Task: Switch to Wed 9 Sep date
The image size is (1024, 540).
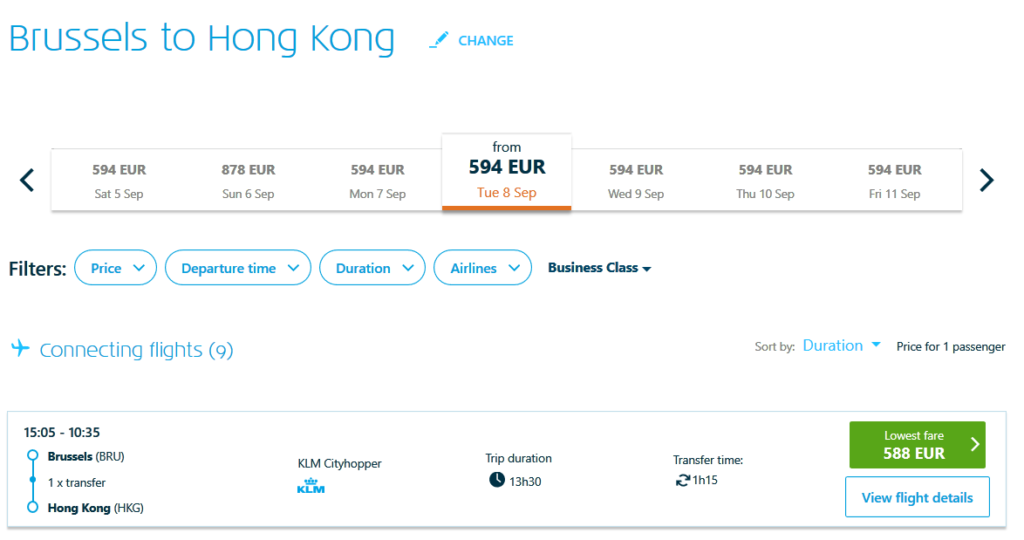Action: (x=636, y=181)
